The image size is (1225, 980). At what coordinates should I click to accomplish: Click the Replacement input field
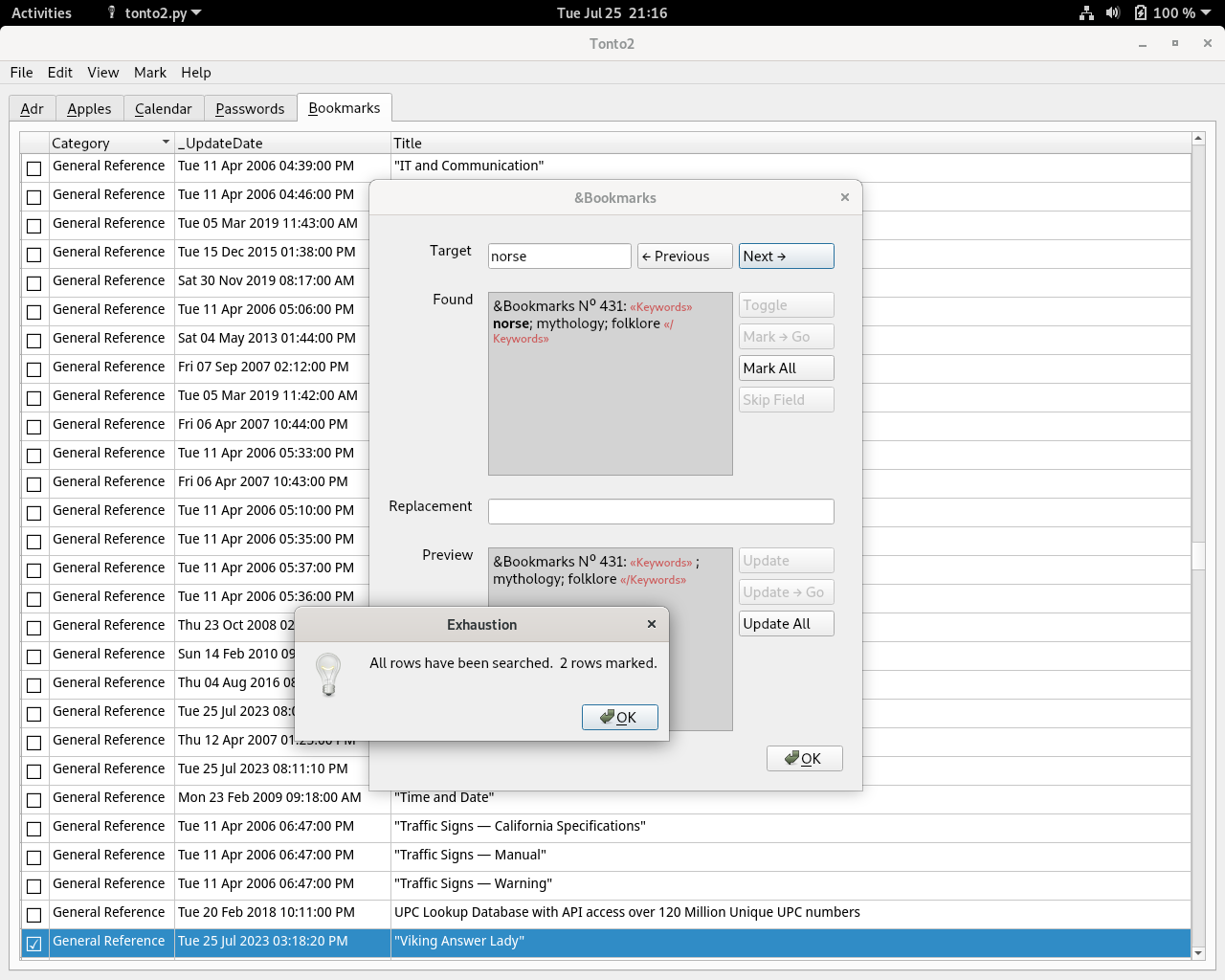660,511
